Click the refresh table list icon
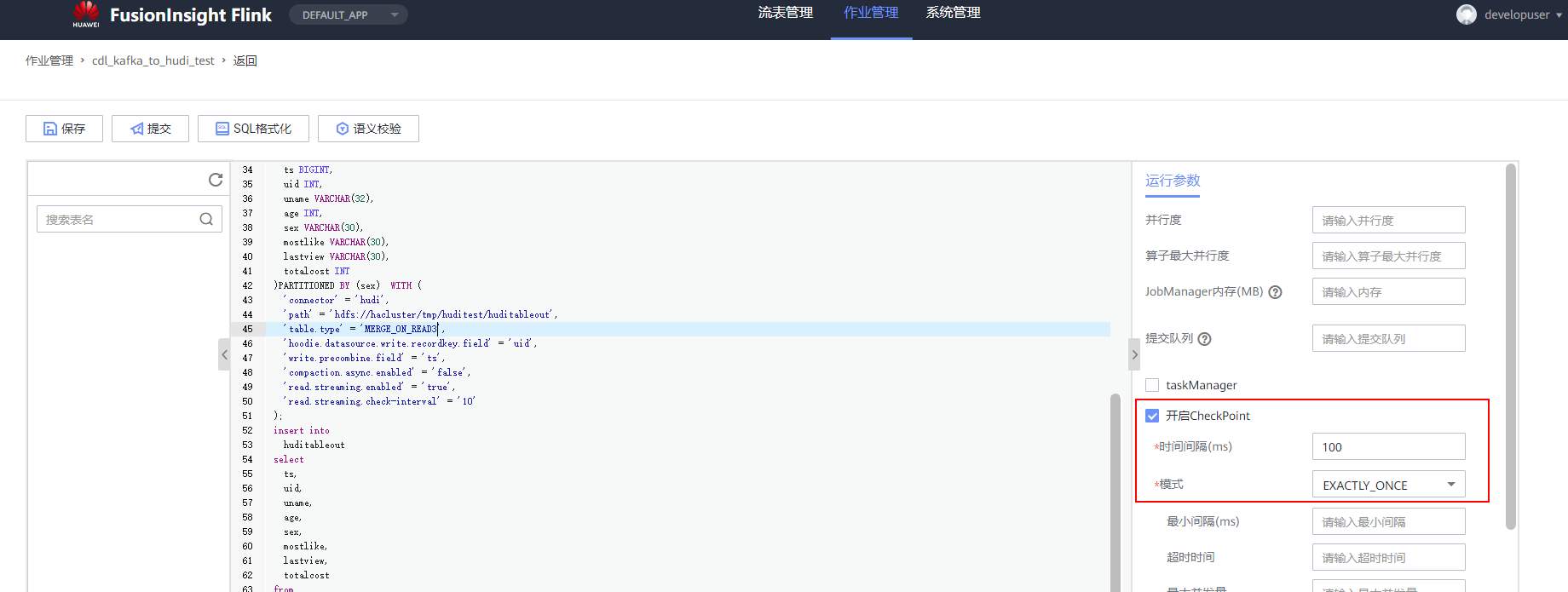Screen dimensions: 1568x592 (x=216, y=180)
